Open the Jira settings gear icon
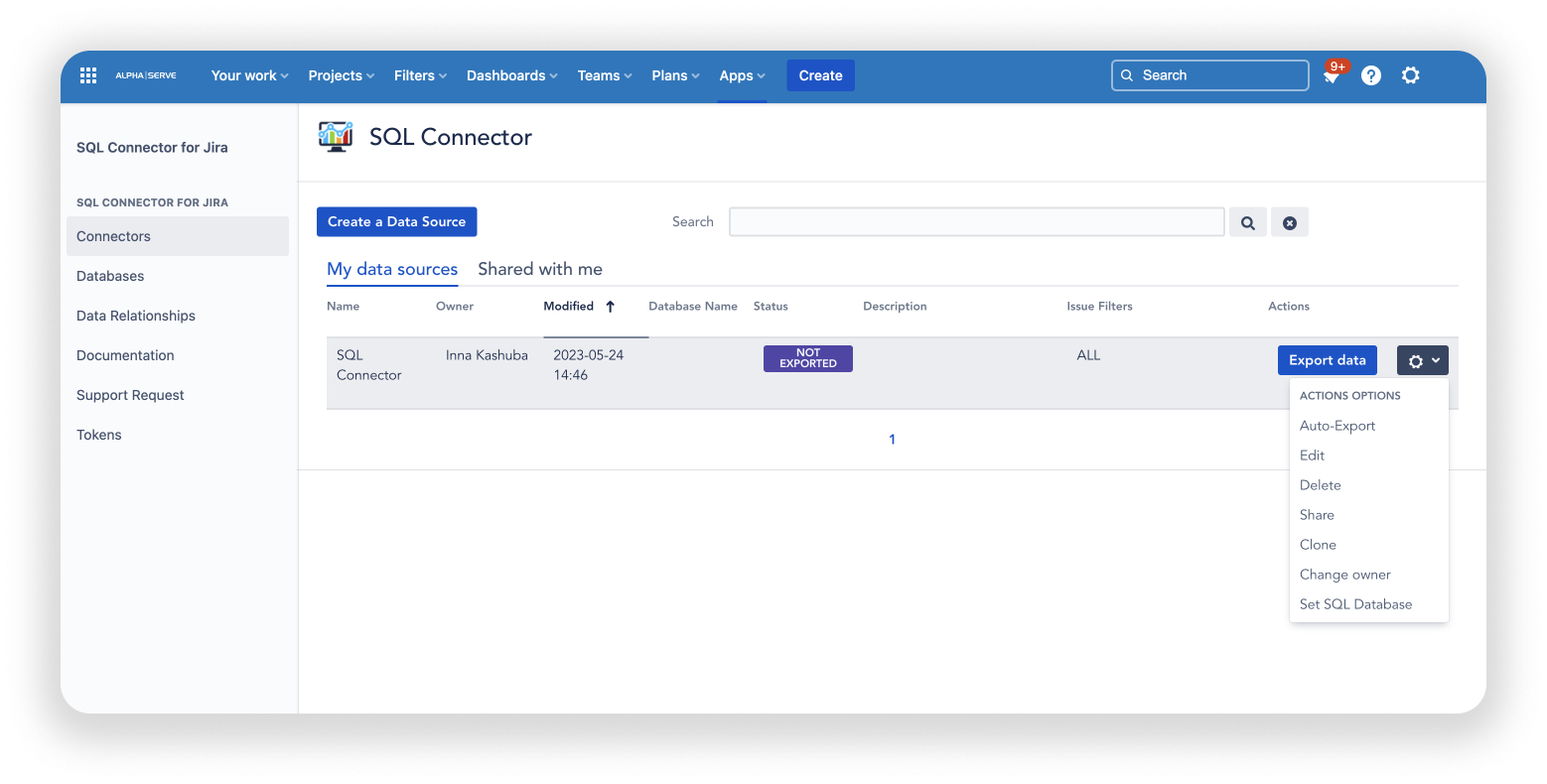The image size is (1547, 784). tap(1411, 75)
